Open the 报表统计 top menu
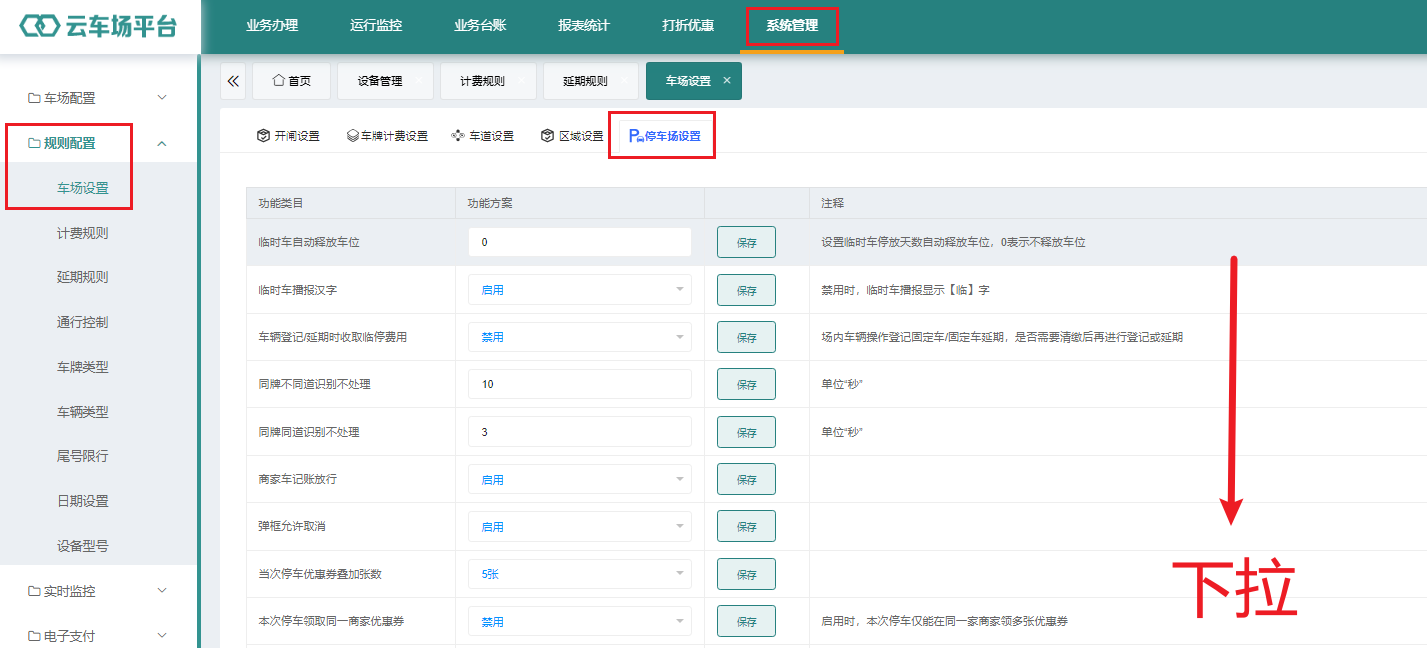The height and width of the screenshot is (648, 1427). [584, 26]
